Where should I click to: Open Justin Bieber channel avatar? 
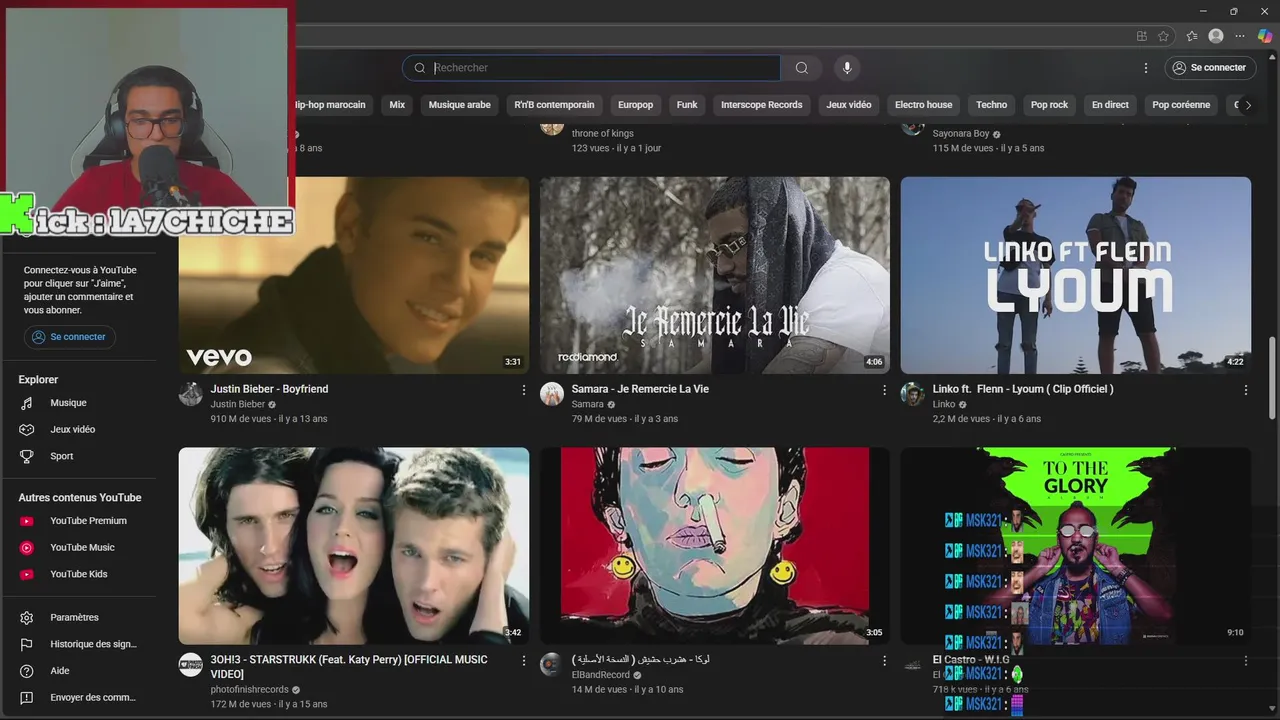pos(191,394)
